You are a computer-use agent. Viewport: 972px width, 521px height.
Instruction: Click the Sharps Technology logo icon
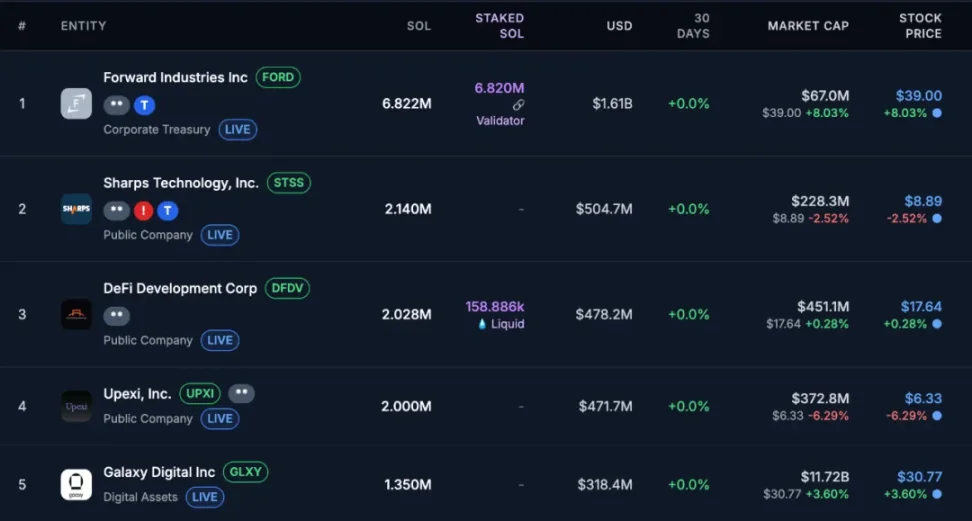pyautogui.click(x=76, y=209)
